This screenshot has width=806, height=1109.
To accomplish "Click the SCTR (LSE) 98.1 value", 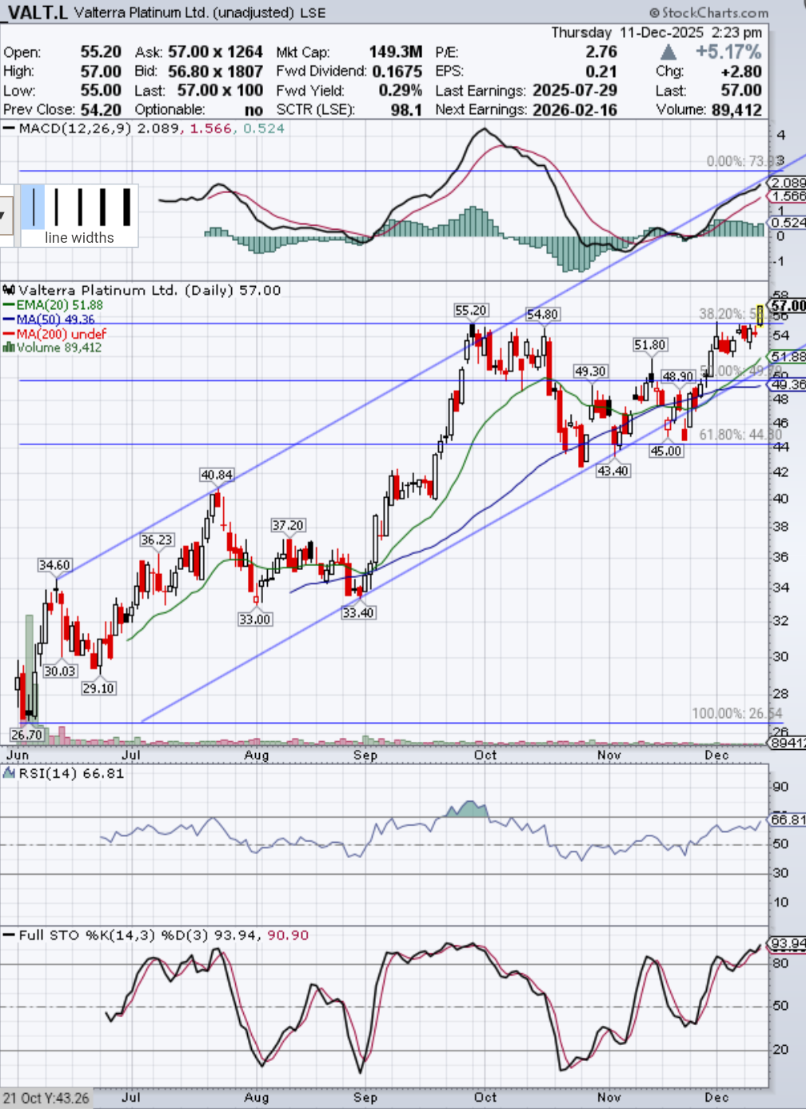I will (406, 110).
